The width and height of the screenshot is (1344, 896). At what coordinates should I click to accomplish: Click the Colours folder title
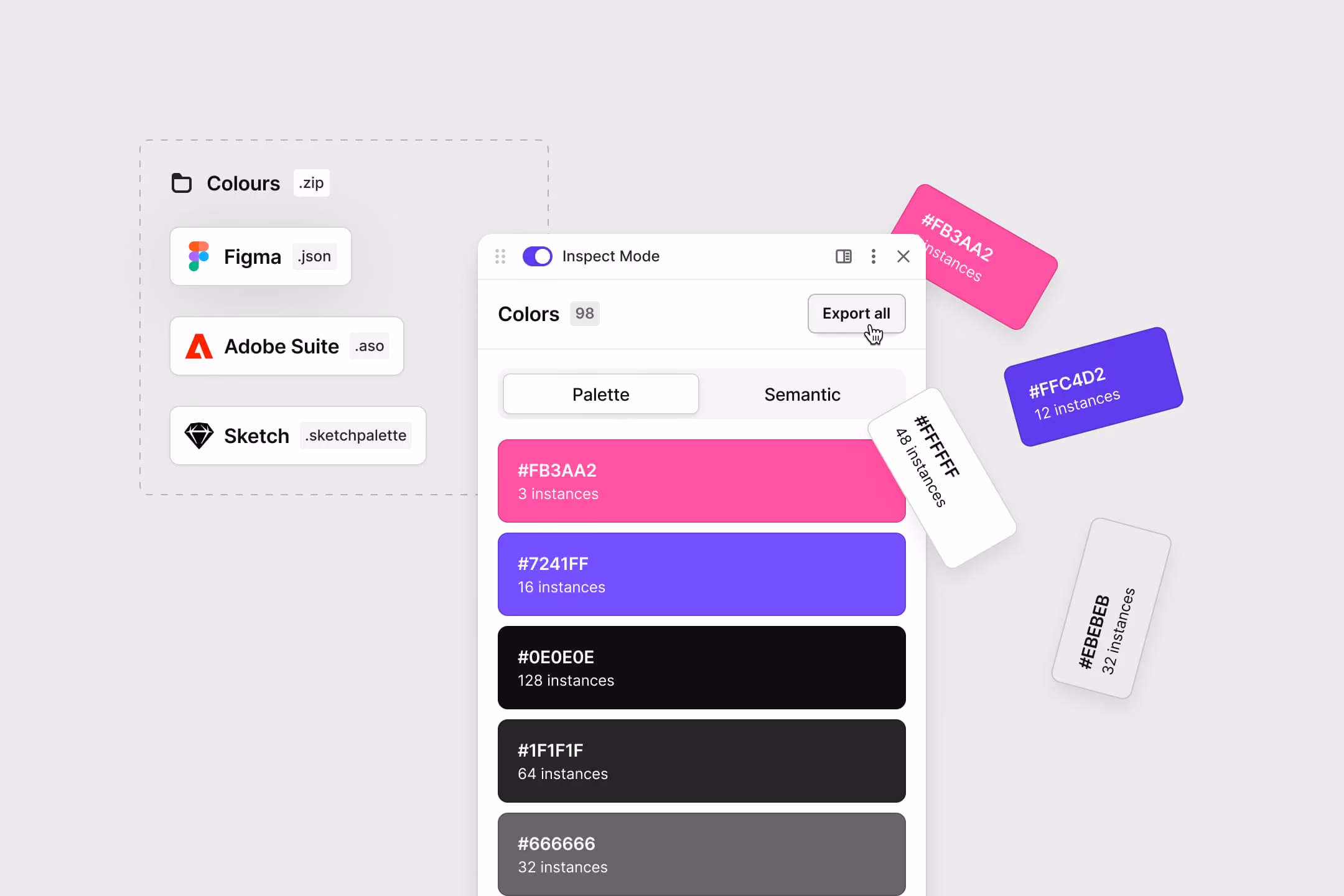pyautogui.click(x=243, y=183)
